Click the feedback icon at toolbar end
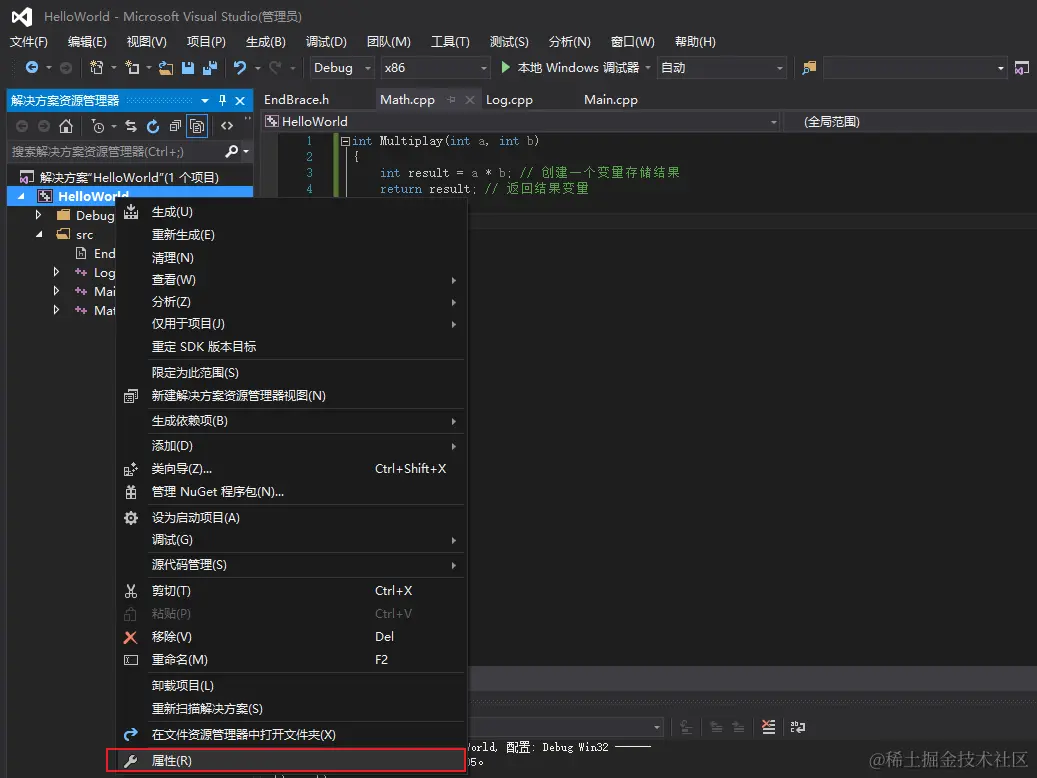Image resolution: width=1037 pixels, height=778 pixels. tap(1021, 67)
